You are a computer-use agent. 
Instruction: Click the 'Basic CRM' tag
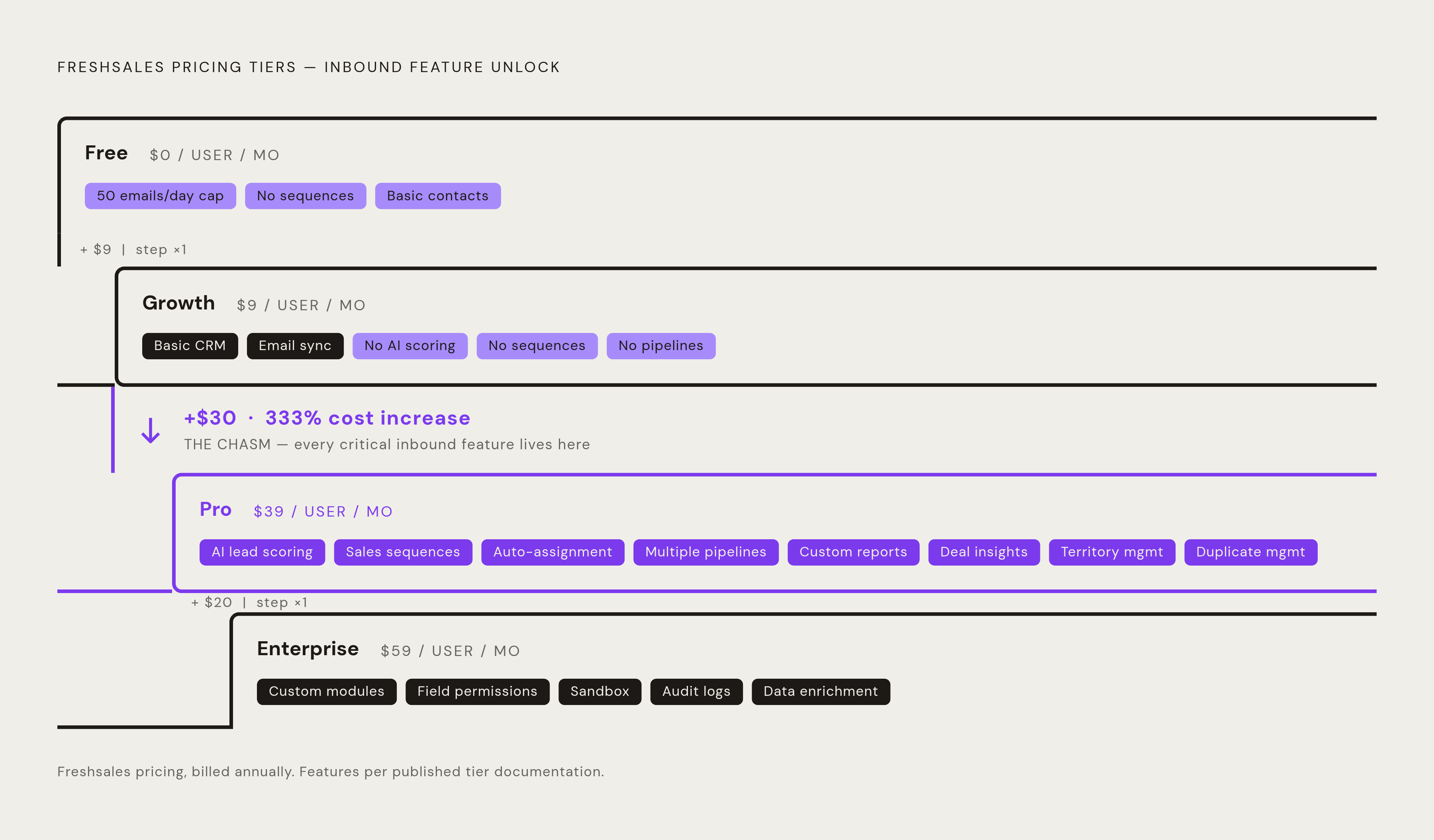[190, 346]
